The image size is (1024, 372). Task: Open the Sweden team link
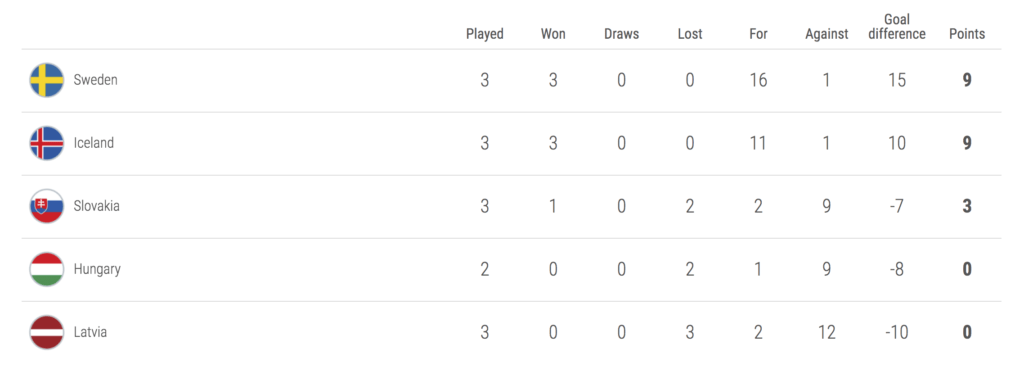[95, 80]
